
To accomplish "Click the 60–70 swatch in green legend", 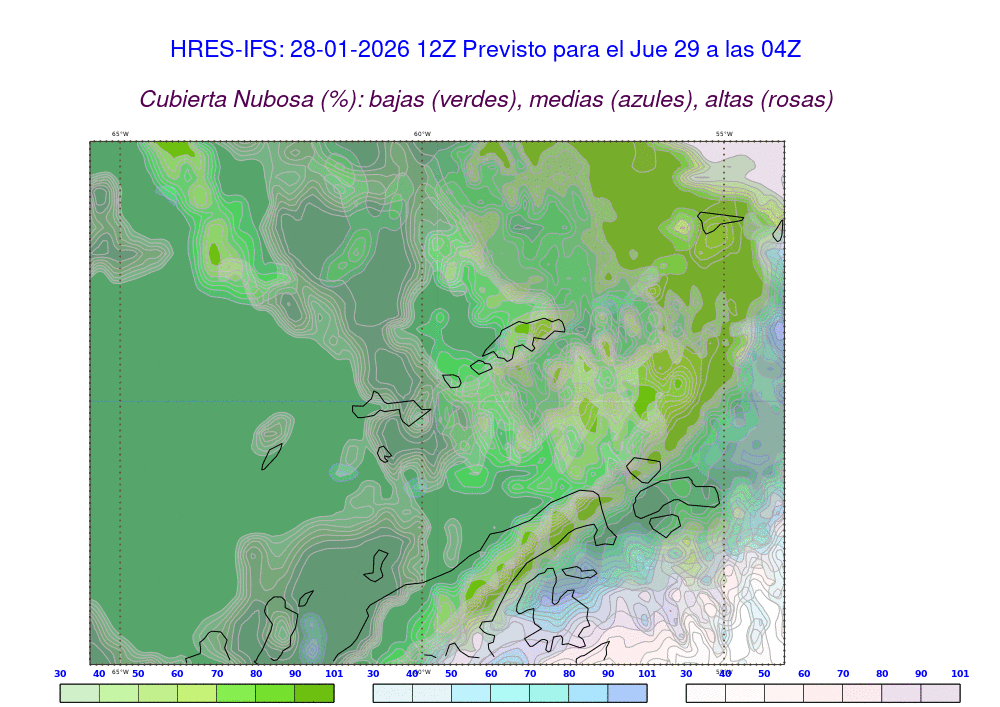I will (197, 693).
